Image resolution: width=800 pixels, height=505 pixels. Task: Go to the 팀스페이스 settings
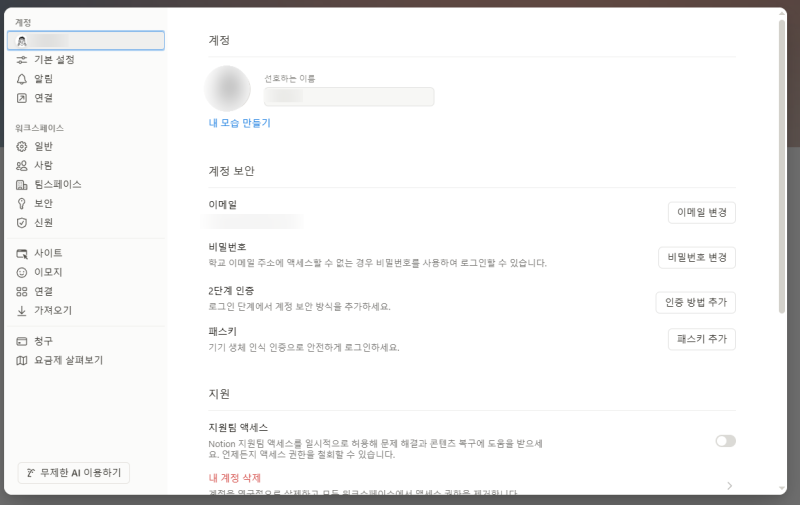pos(86,185)
